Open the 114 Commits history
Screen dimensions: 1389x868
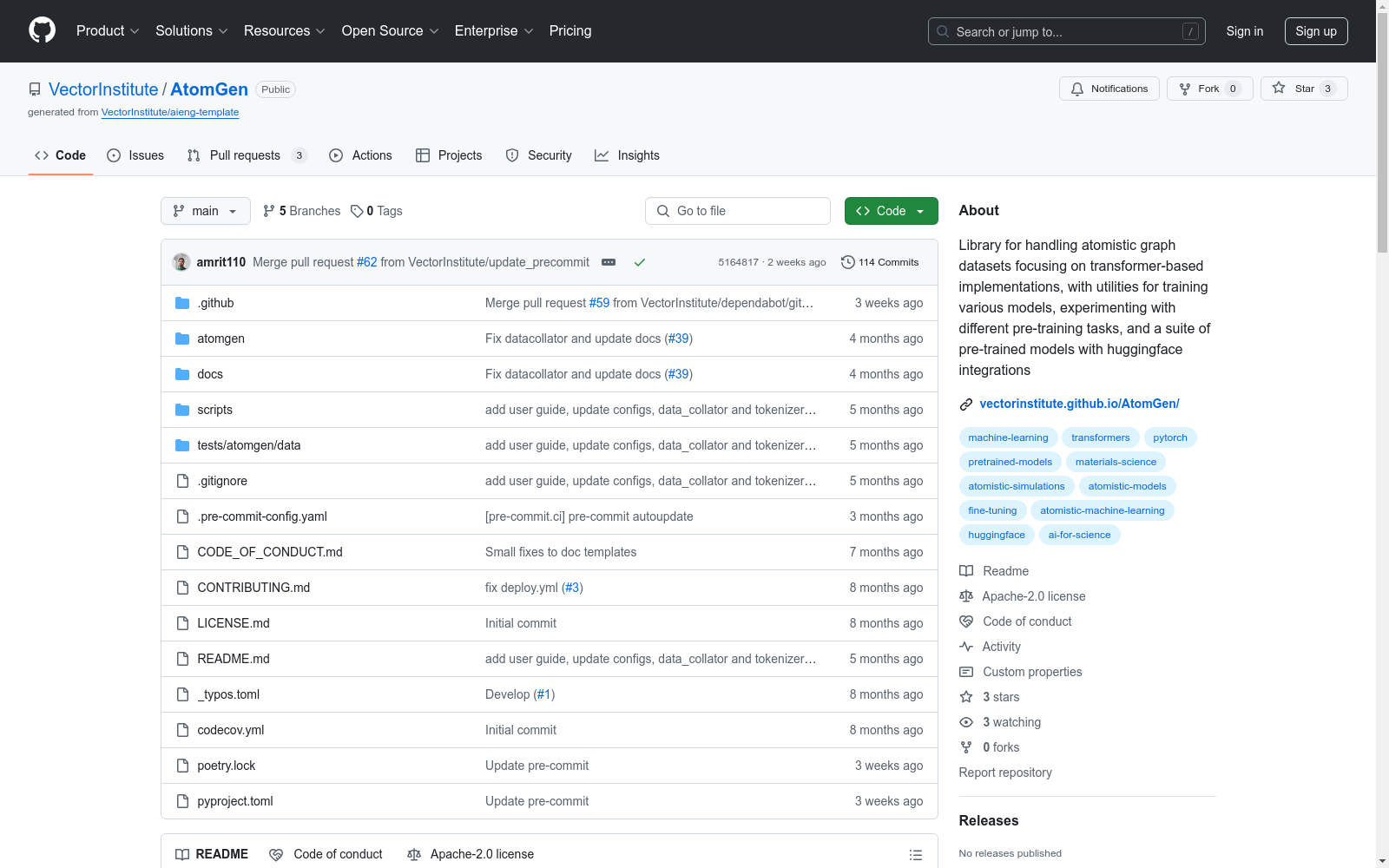(880, 262)
